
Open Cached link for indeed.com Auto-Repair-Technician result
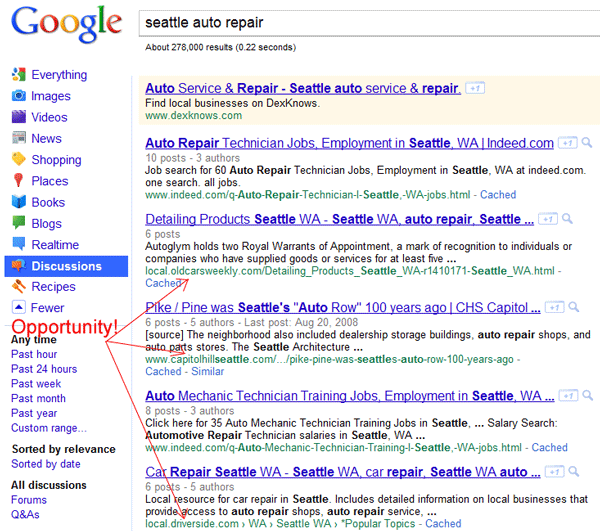[498, 195]
